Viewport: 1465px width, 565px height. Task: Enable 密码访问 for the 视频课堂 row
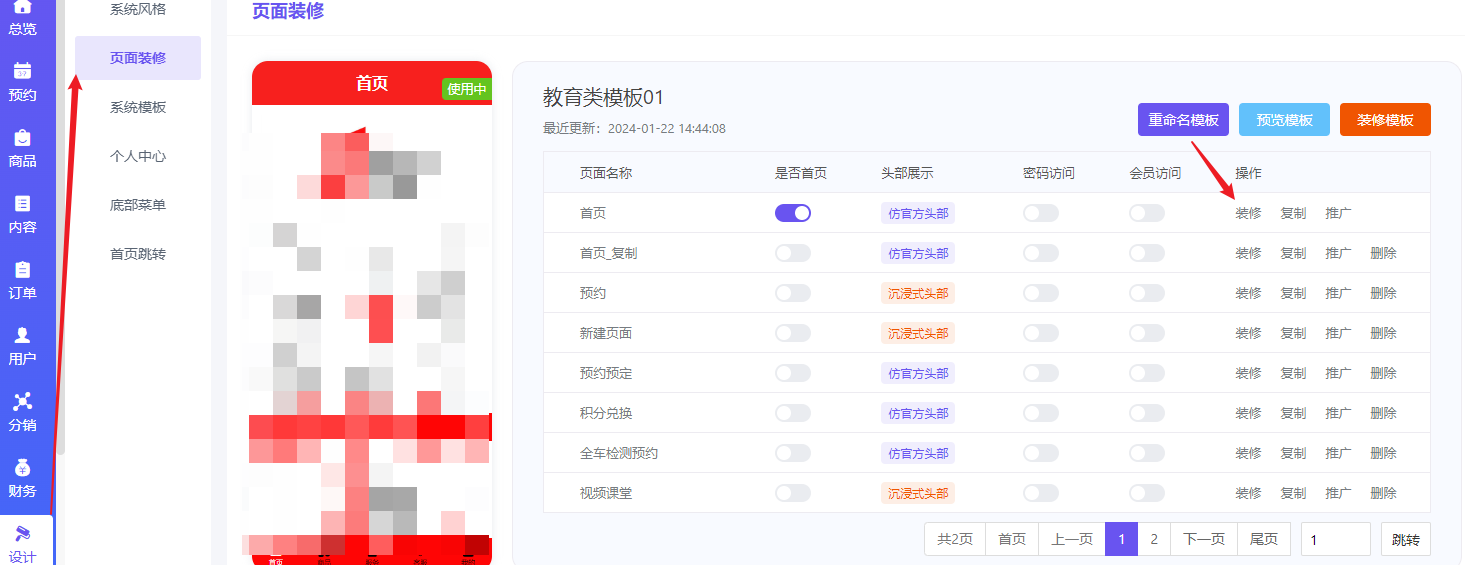(1041, 493)
